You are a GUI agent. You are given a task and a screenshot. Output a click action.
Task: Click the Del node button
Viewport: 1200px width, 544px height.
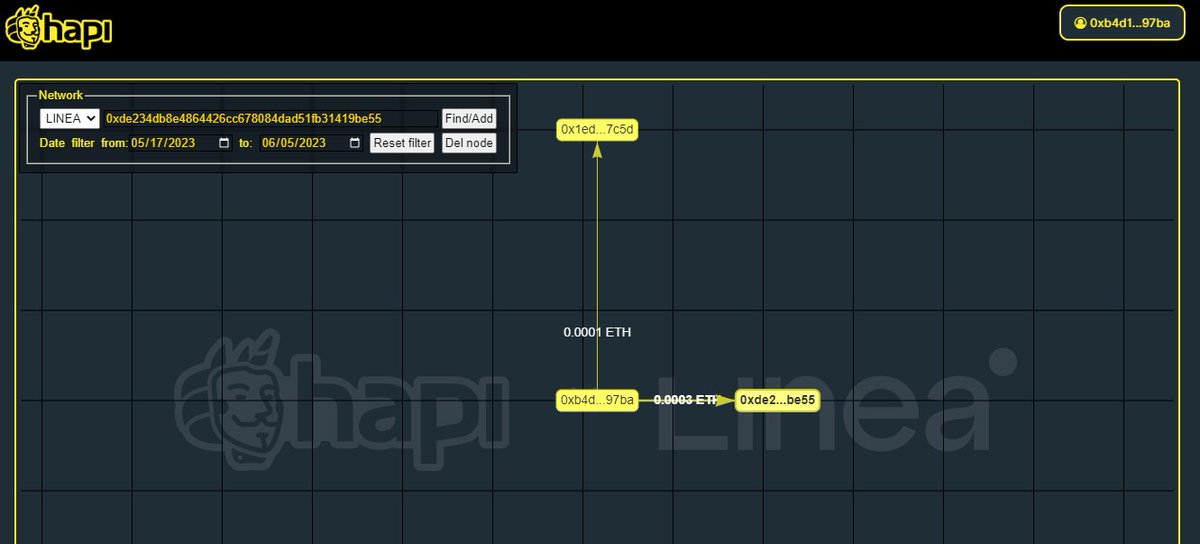[468, 143]
